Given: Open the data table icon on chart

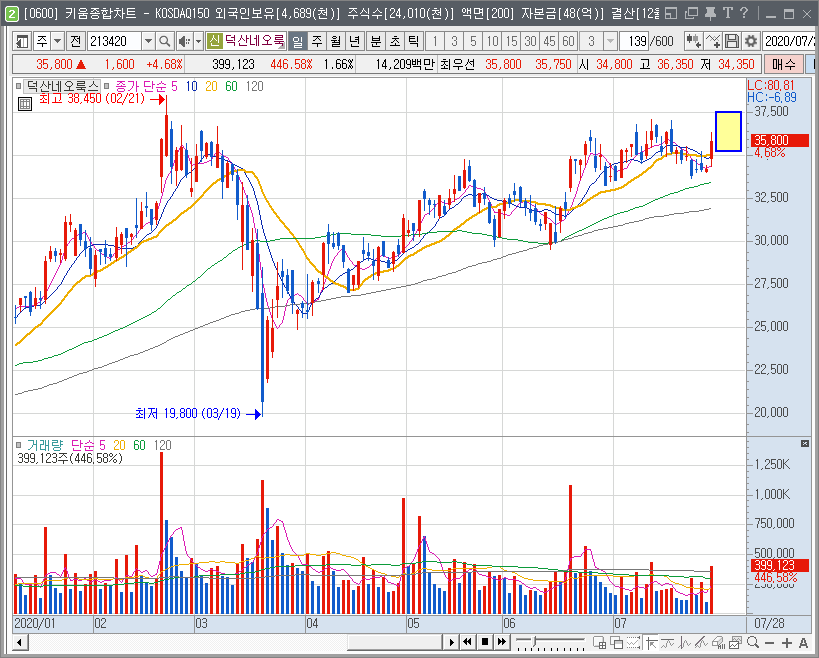Looking at the screenshot, I should point(25,104).
